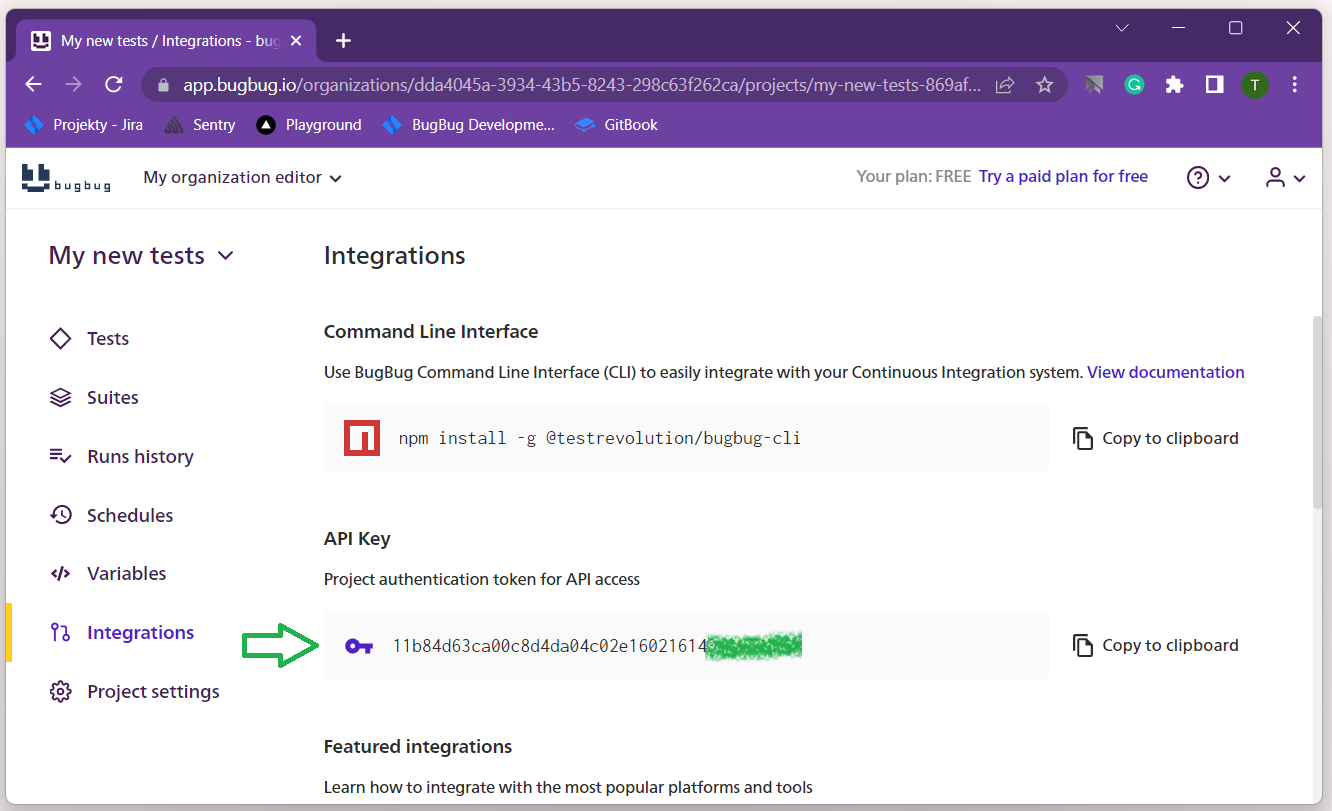Click the Runs history list-check icon
The image size is (1332, 811).
tap(60, 456)
